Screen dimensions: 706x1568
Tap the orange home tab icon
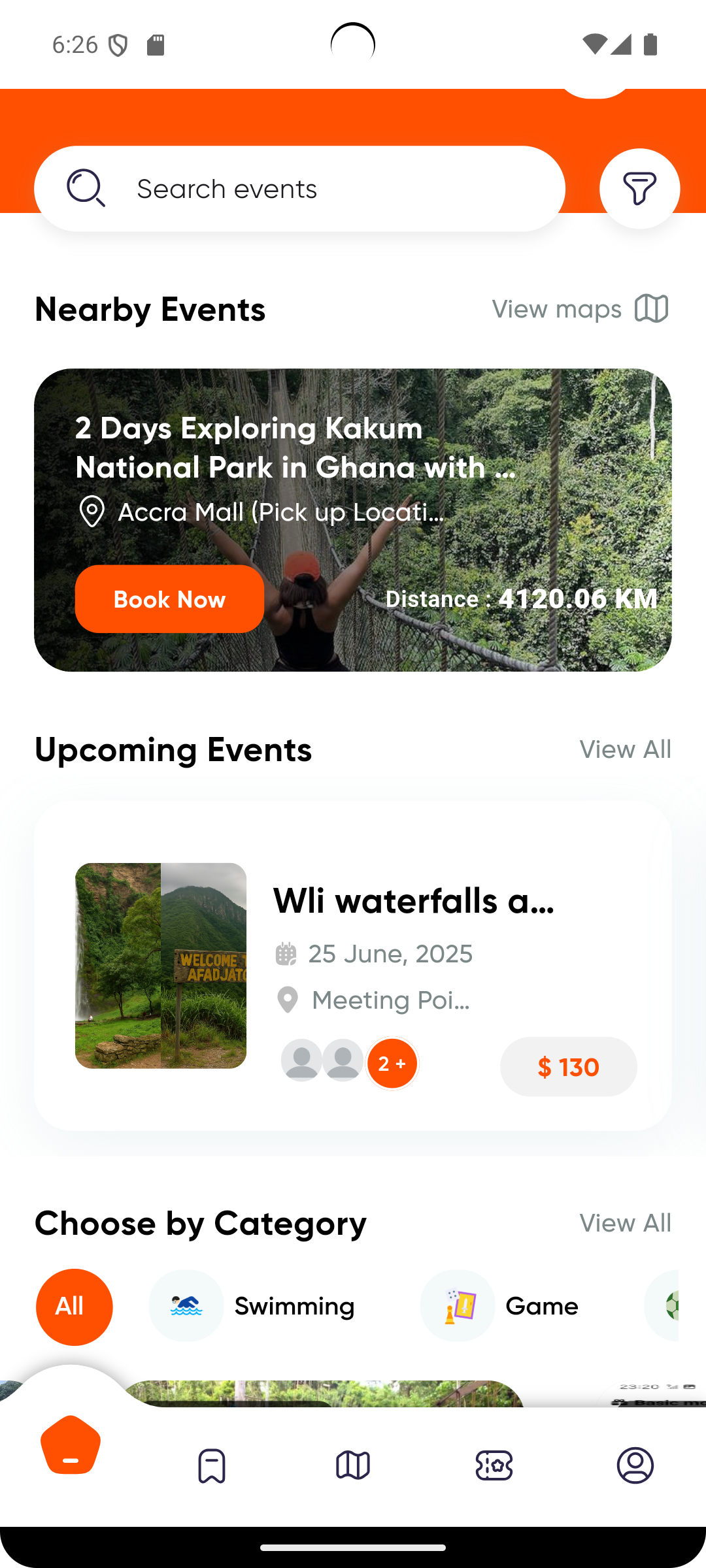(71, 1445)
